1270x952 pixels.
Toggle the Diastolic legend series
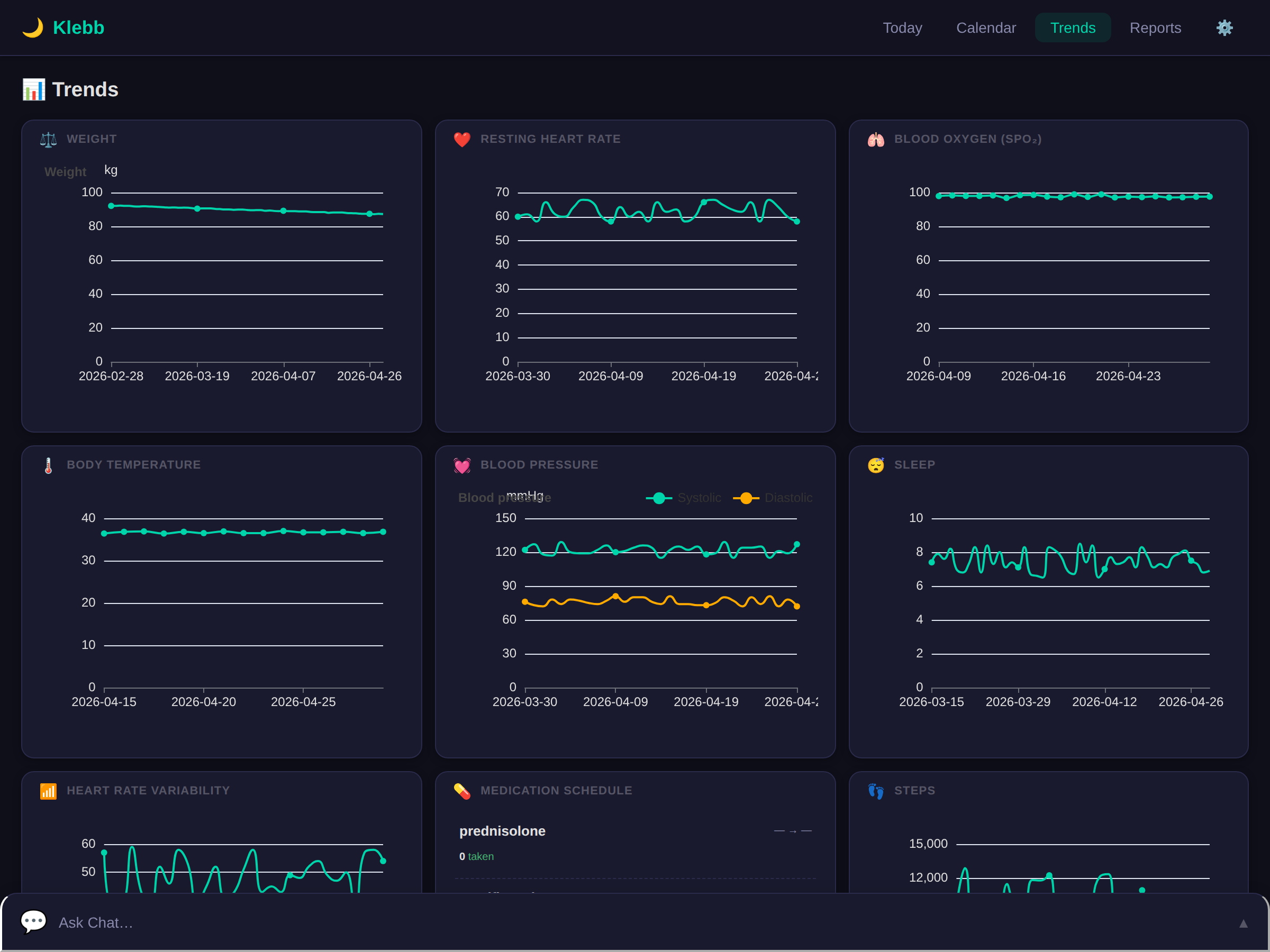pos(773,498)
